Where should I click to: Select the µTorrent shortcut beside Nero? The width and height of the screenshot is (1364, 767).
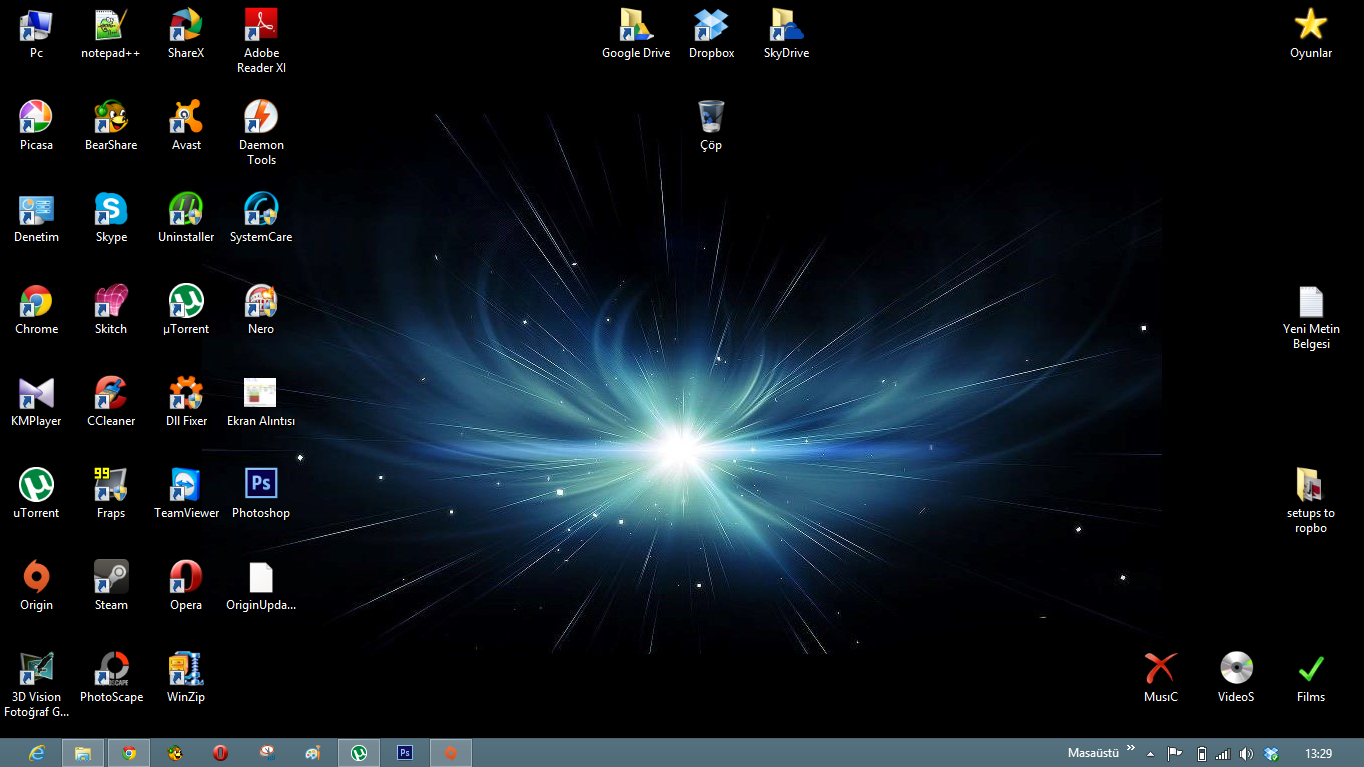[186, 309]
